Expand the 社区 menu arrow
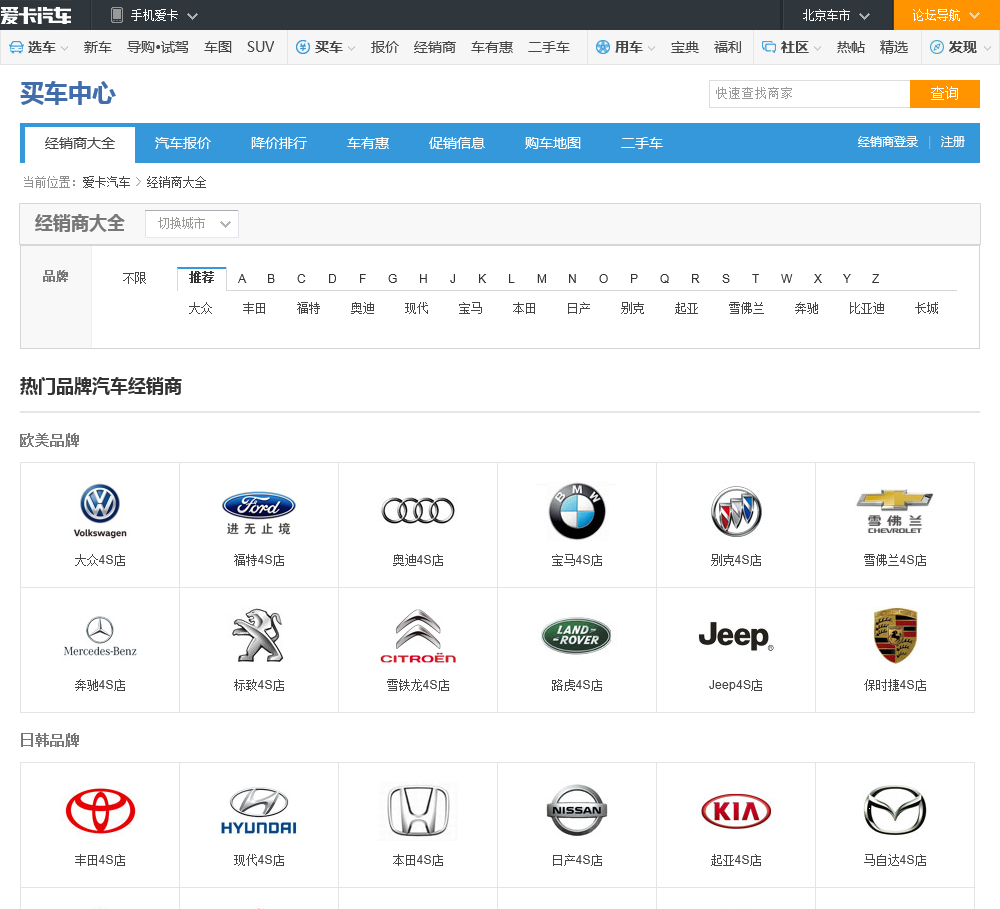The width and height of the screenshot is (1000, 909). 818,48
